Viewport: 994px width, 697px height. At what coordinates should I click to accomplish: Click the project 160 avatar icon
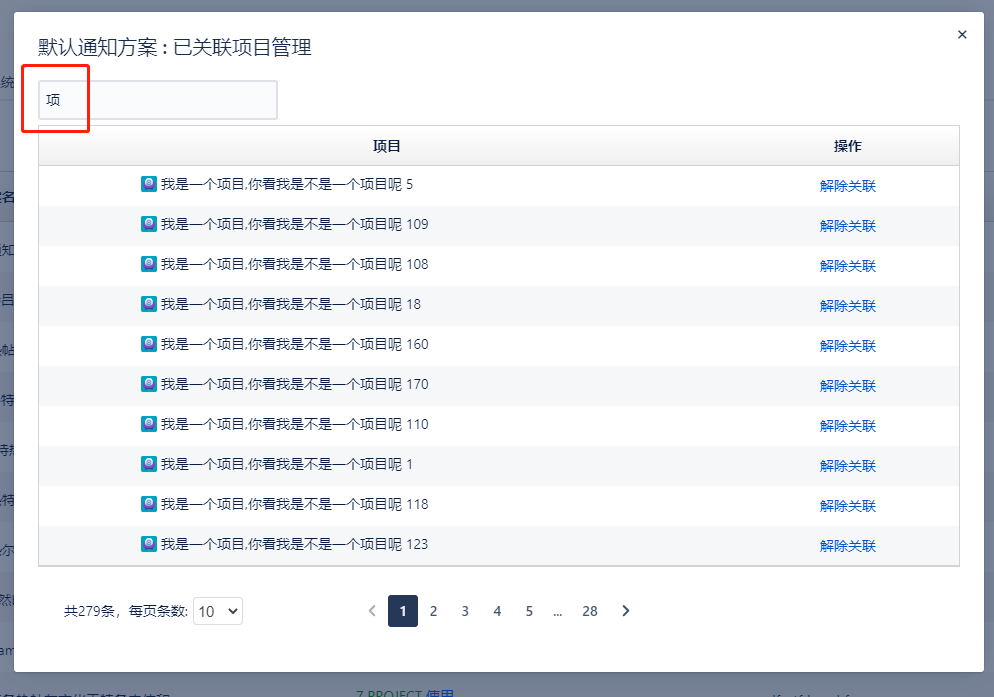point(149,344)
